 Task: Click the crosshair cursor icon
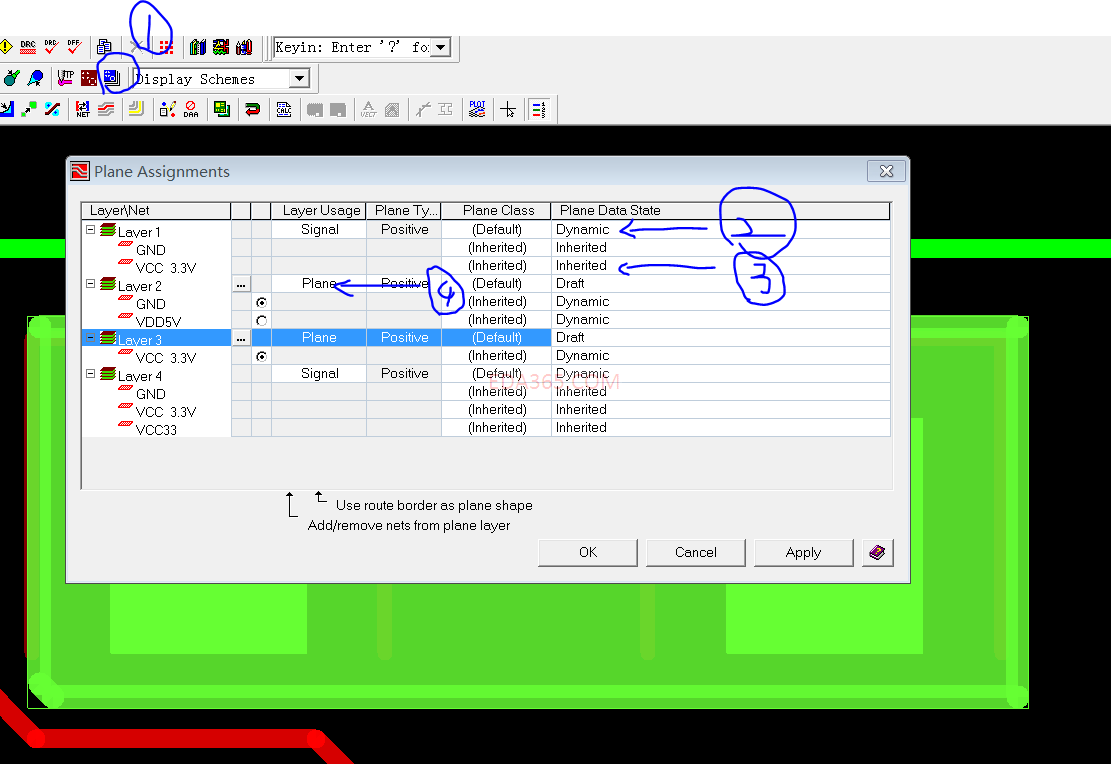click(x=507, y=109)
